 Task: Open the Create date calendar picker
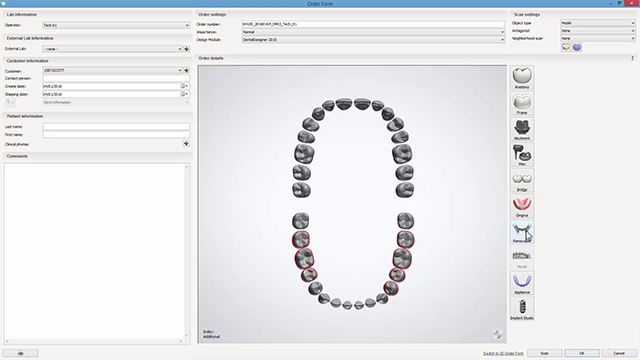click(184, 86)
